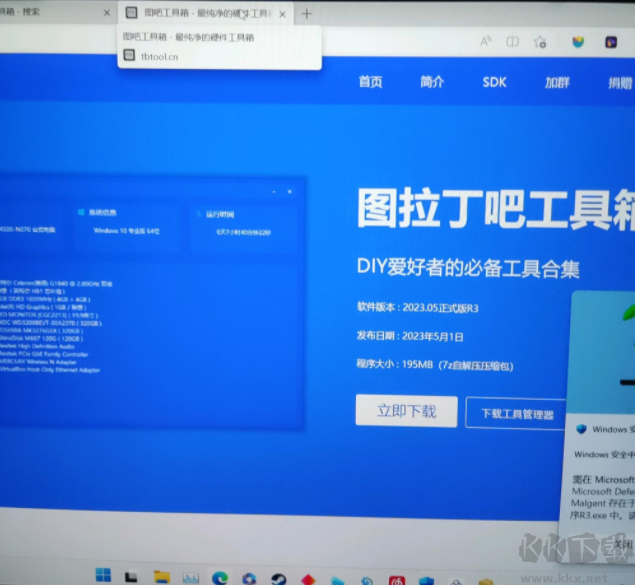This screenshot has height=585, width=635.
Task: Close the preview window X icon
Action: pyautogui.click(x=290, y=191)
